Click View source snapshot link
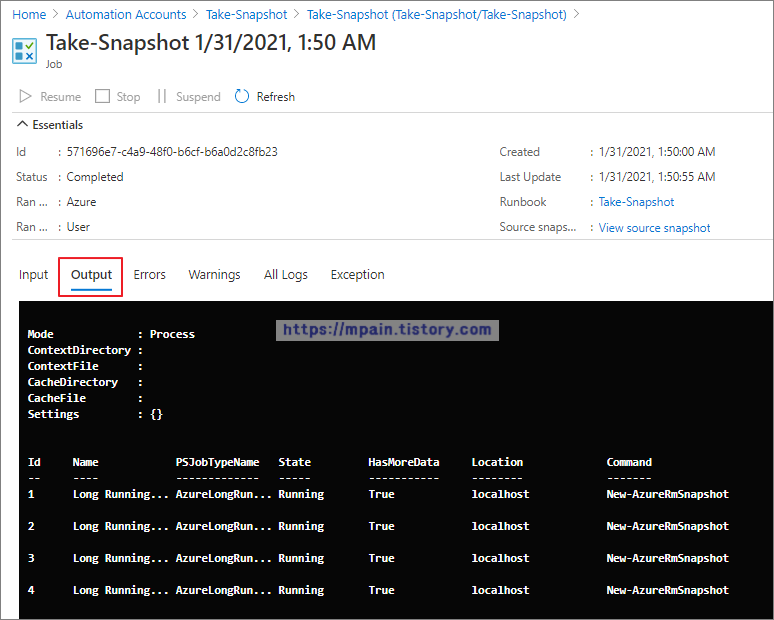This screenshot has height=620, width=774. 654,228
